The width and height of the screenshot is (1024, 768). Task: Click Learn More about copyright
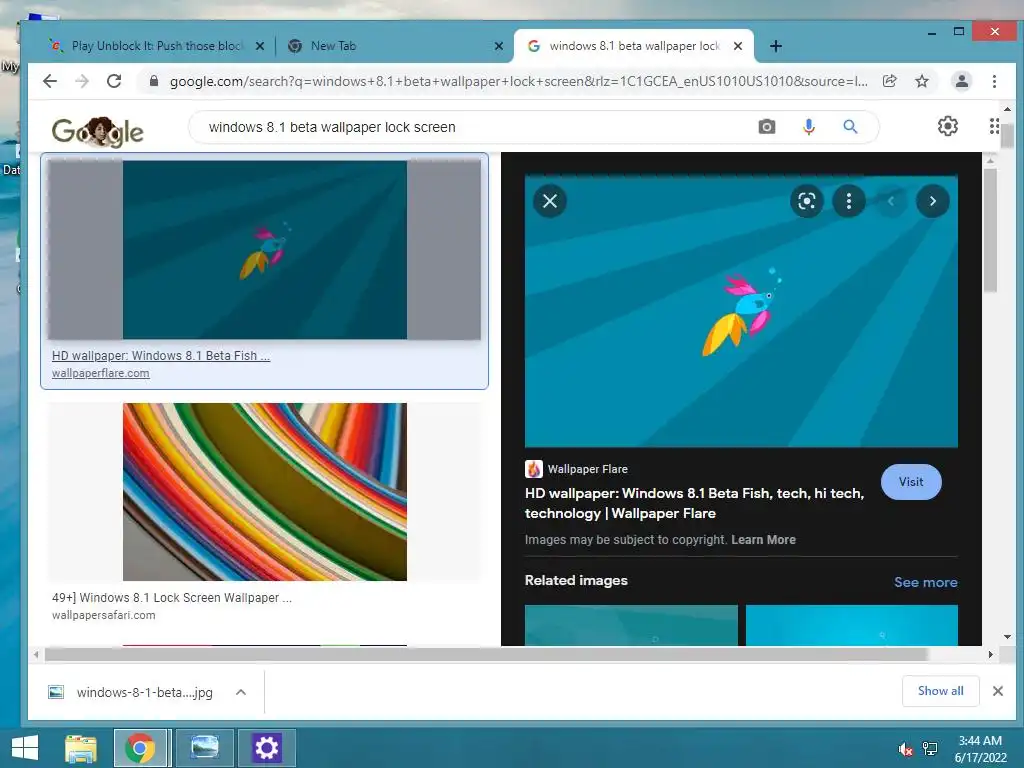point(763,539)
